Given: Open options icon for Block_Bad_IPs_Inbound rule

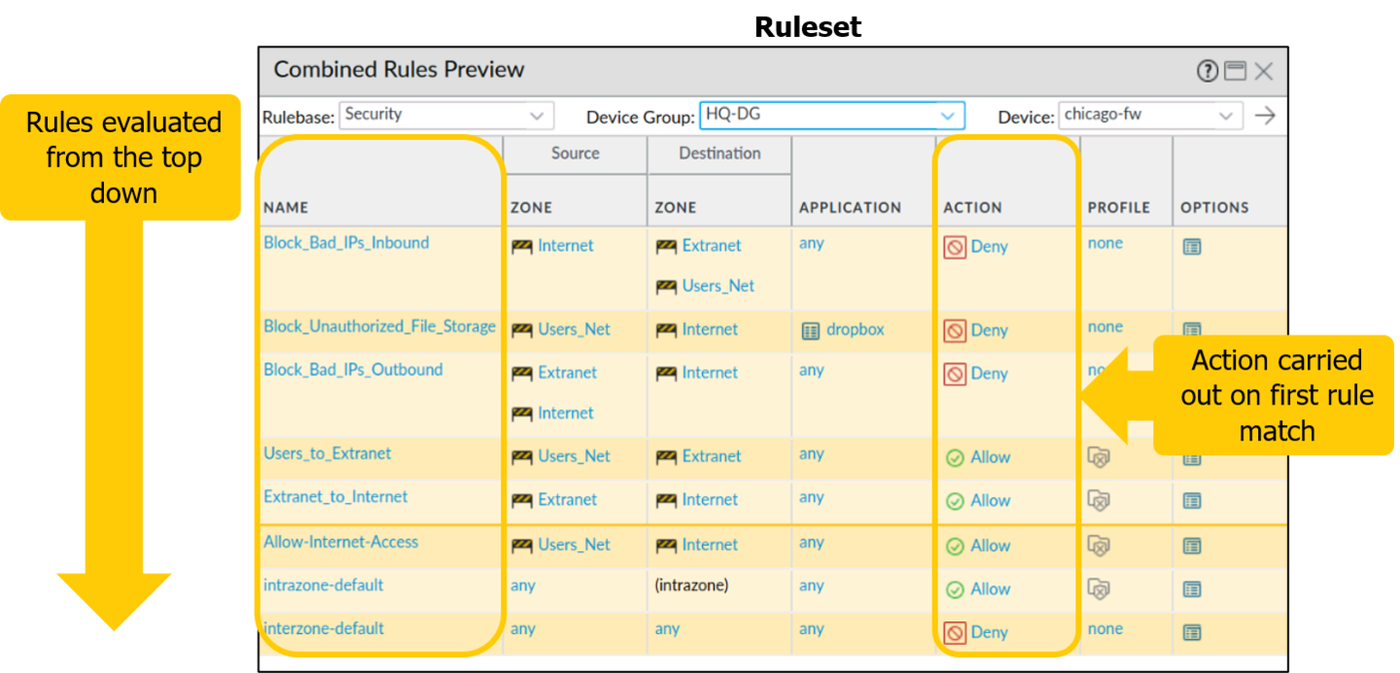Looking at the screenshot, I should pos(1192,246).
